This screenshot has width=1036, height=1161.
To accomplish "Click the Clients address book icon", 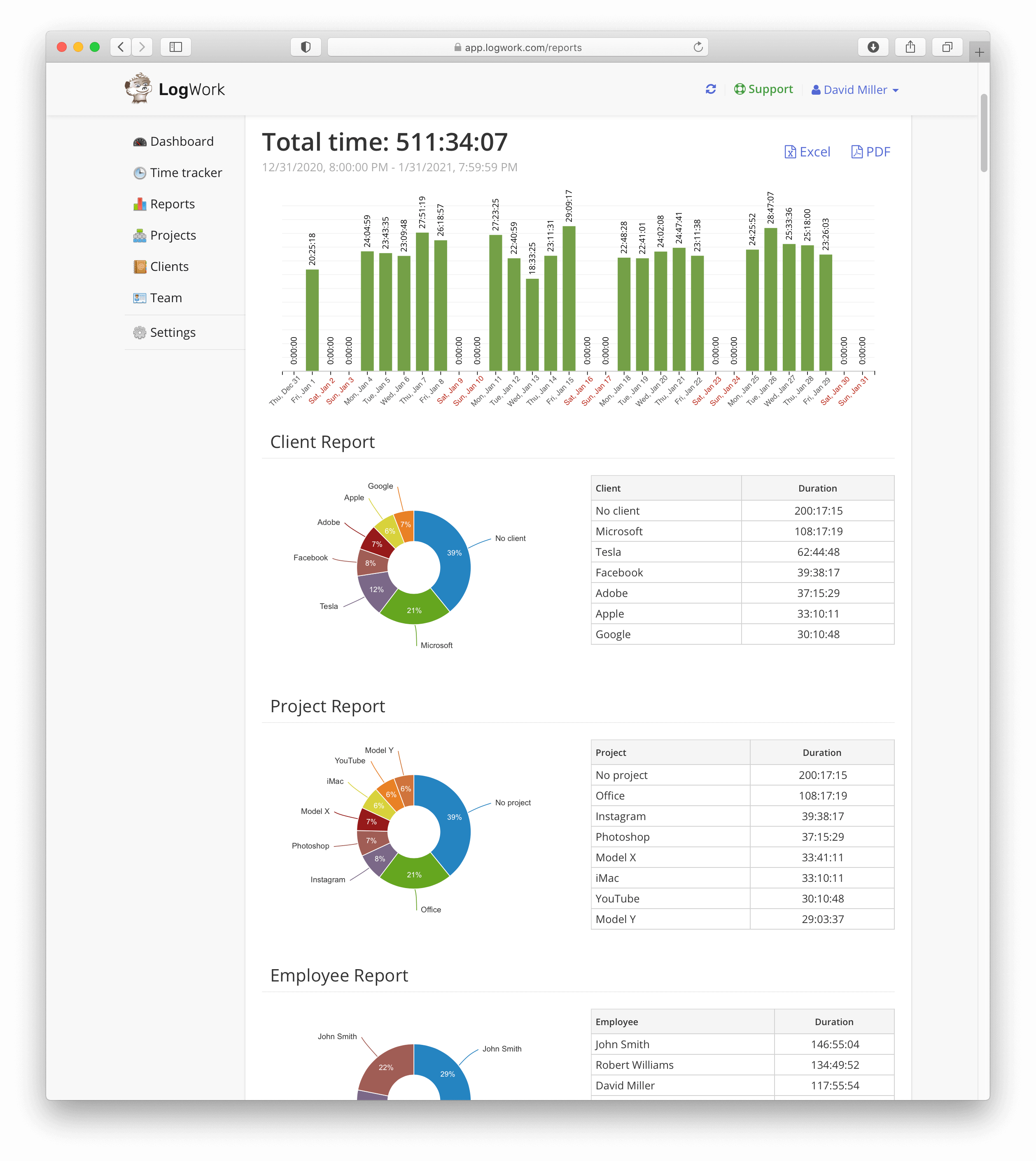I will pyautogui.click(x=140, y=267).
